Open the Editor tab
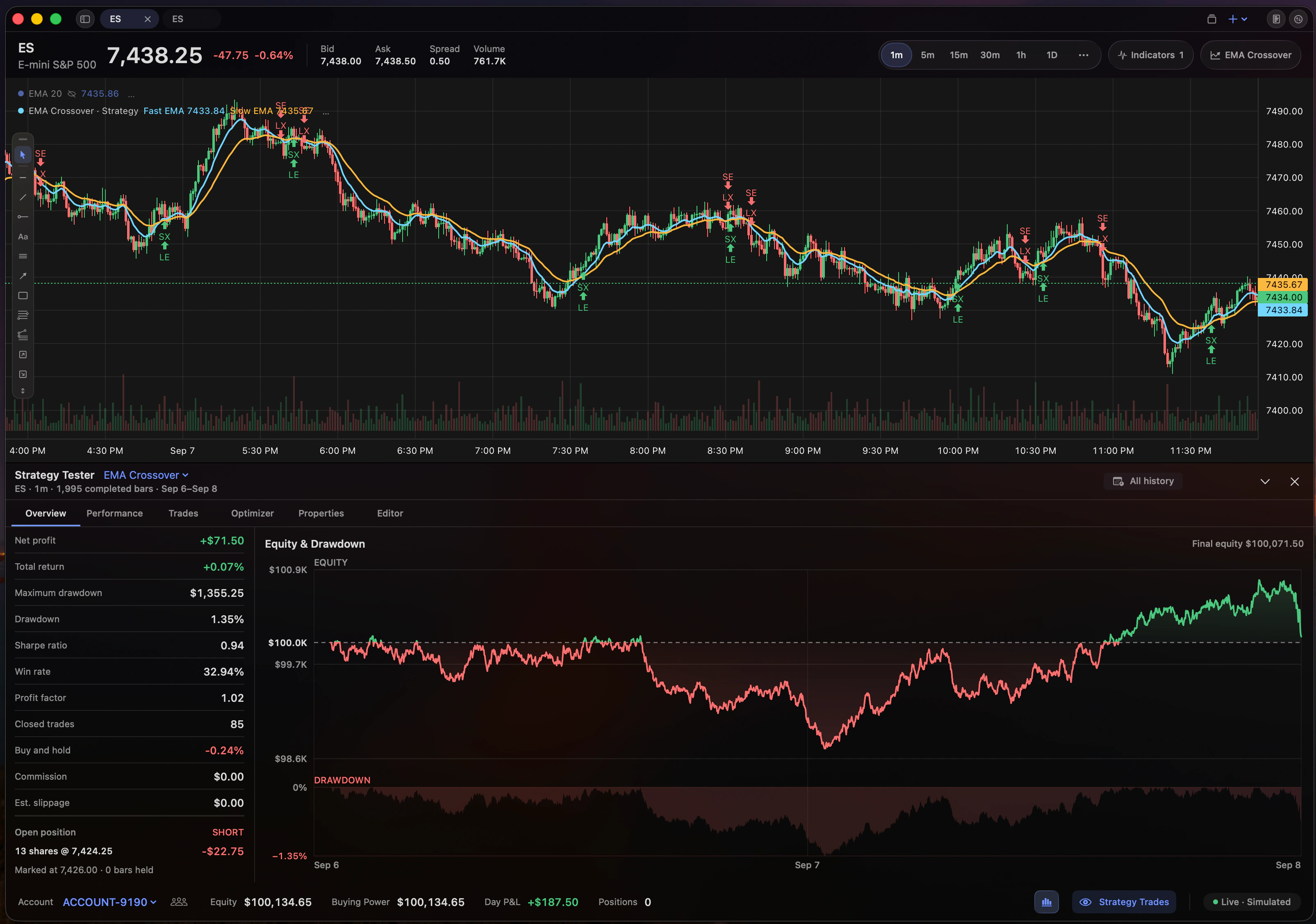This screenshot has height=924, width=1316. tap(390, 513)
